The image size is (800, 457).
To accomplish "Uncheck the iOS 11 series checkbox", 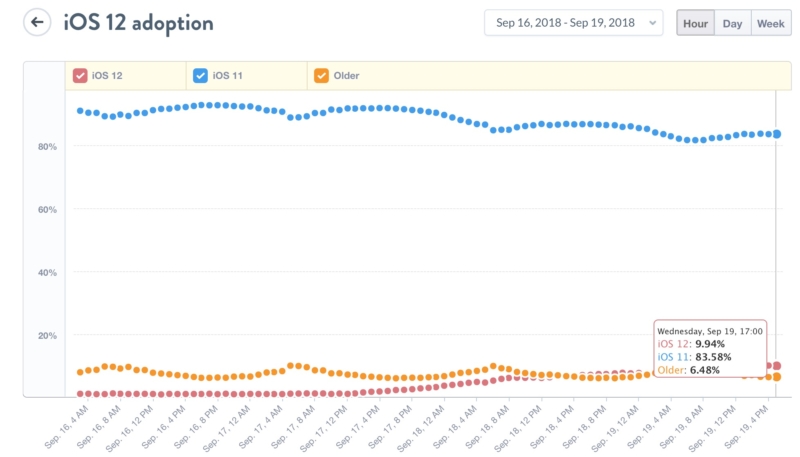I will click(x=200, y=75).
